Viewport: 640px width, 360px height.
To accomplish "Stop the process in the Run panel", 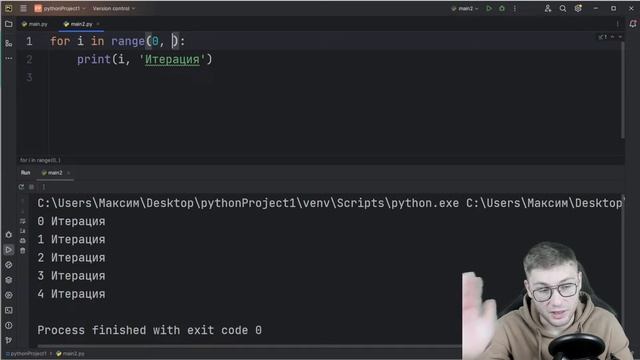I will tap(31, 187).
